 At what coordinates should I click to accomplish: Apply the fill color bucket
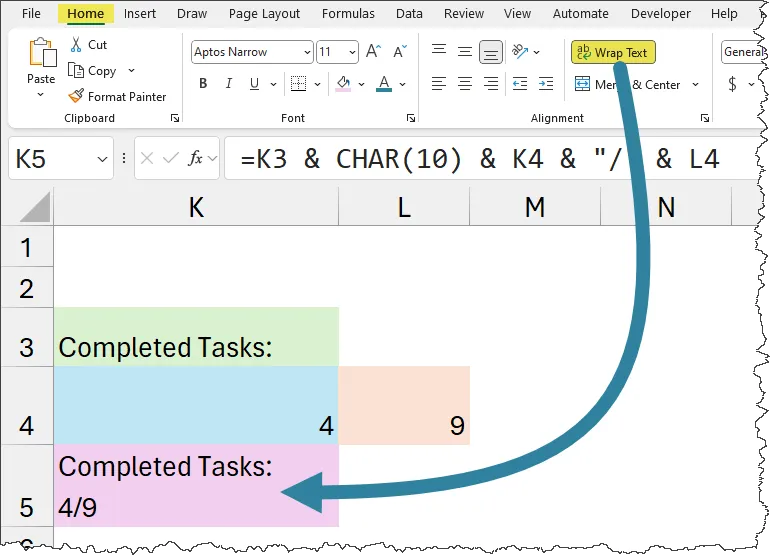tap(343, 84)
